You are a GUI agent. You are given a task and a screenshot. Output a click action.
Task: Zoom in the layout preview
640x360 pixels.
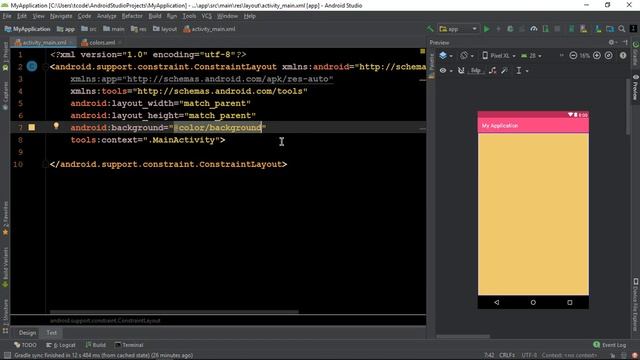click(597, 56)
